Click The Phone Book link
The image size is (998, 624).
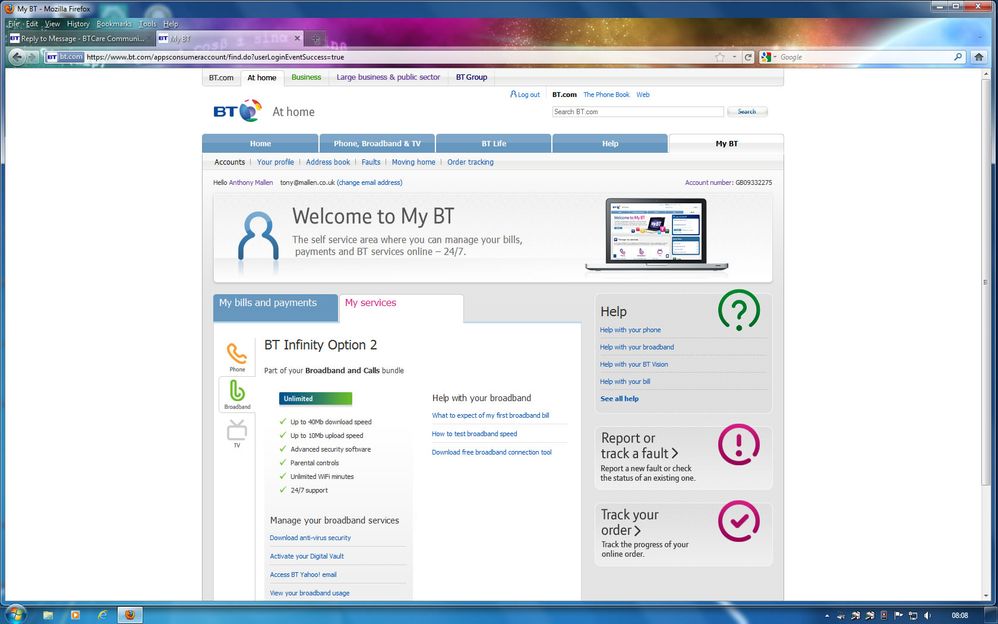click(x=606, y=94)
